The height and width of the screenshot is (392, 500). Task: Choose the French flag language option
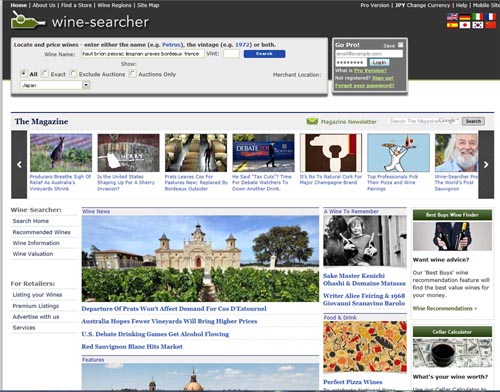[490, 17]
